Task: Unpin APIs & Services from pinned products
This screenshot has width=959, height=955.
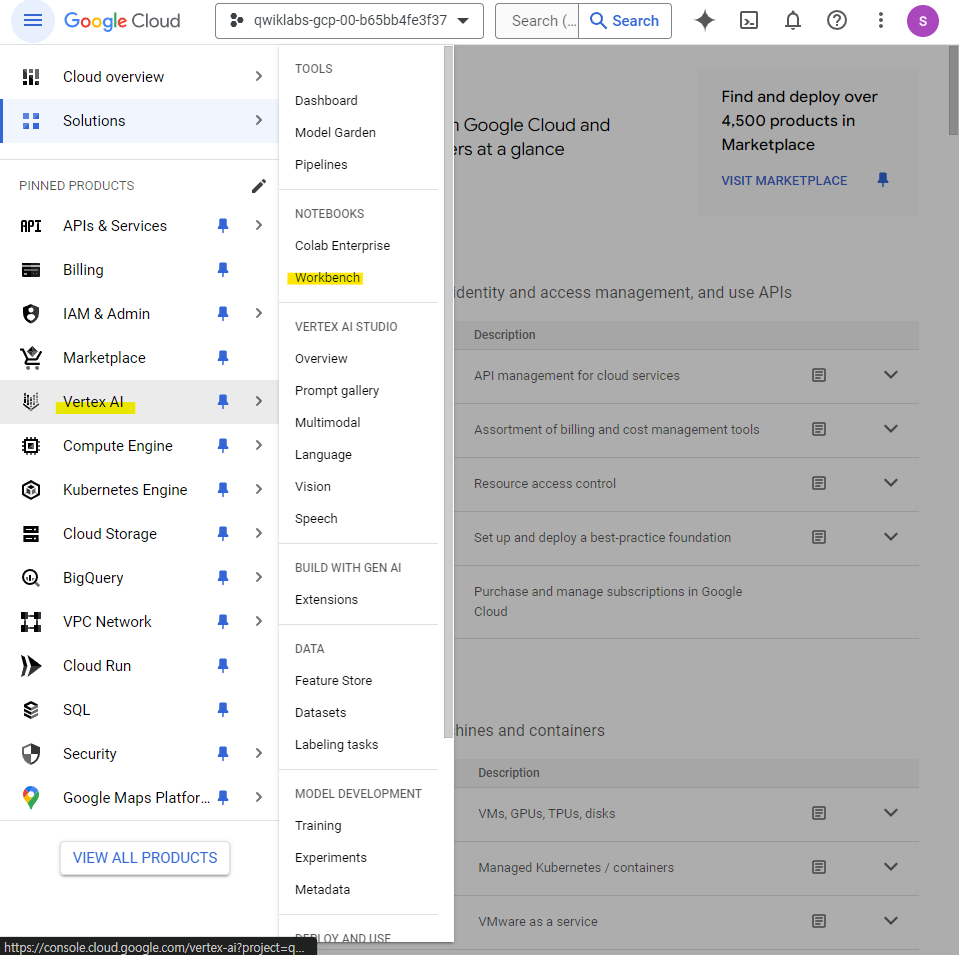Action: 223,226
